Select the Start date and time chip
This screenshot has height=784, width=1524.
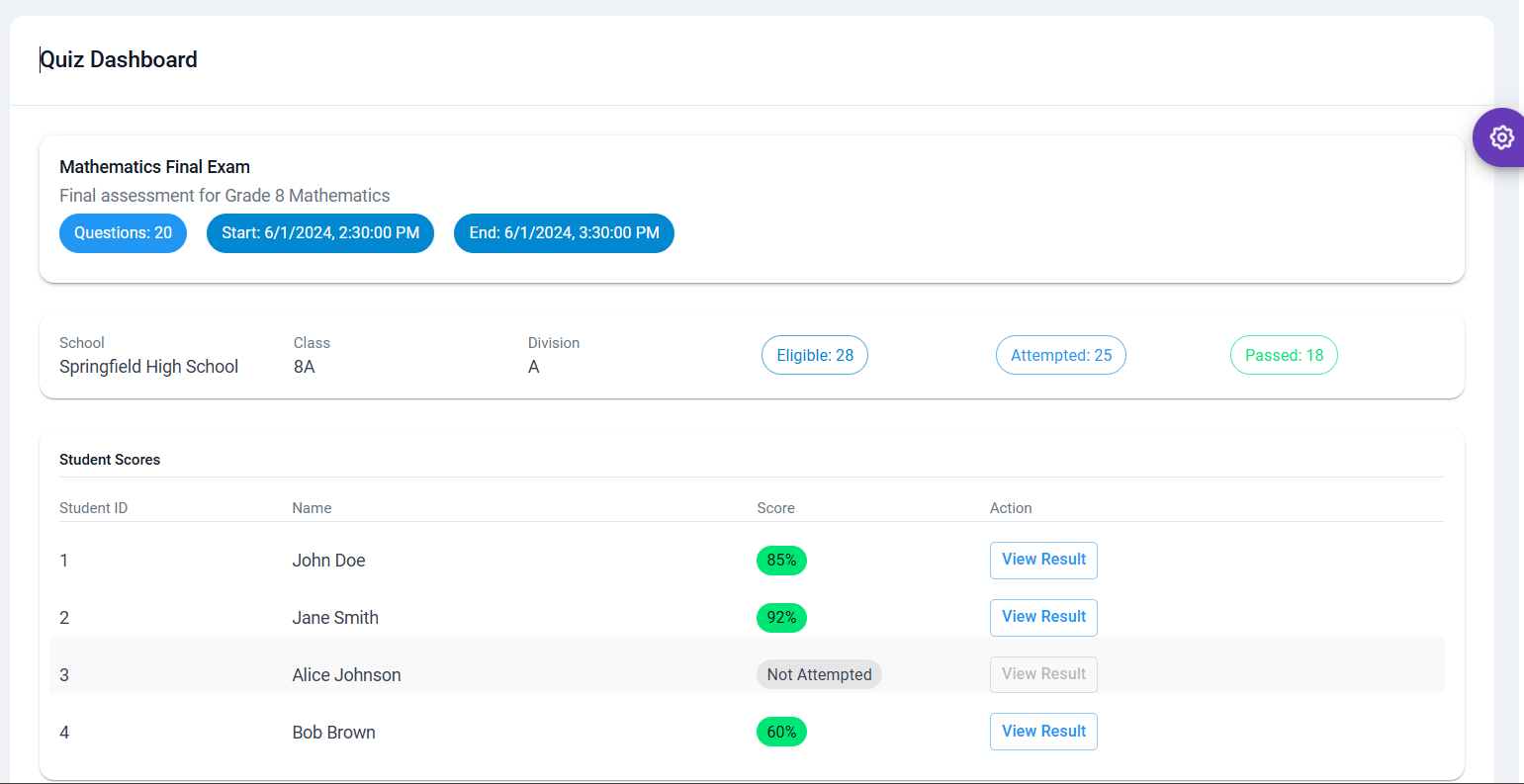click(319, 233)
